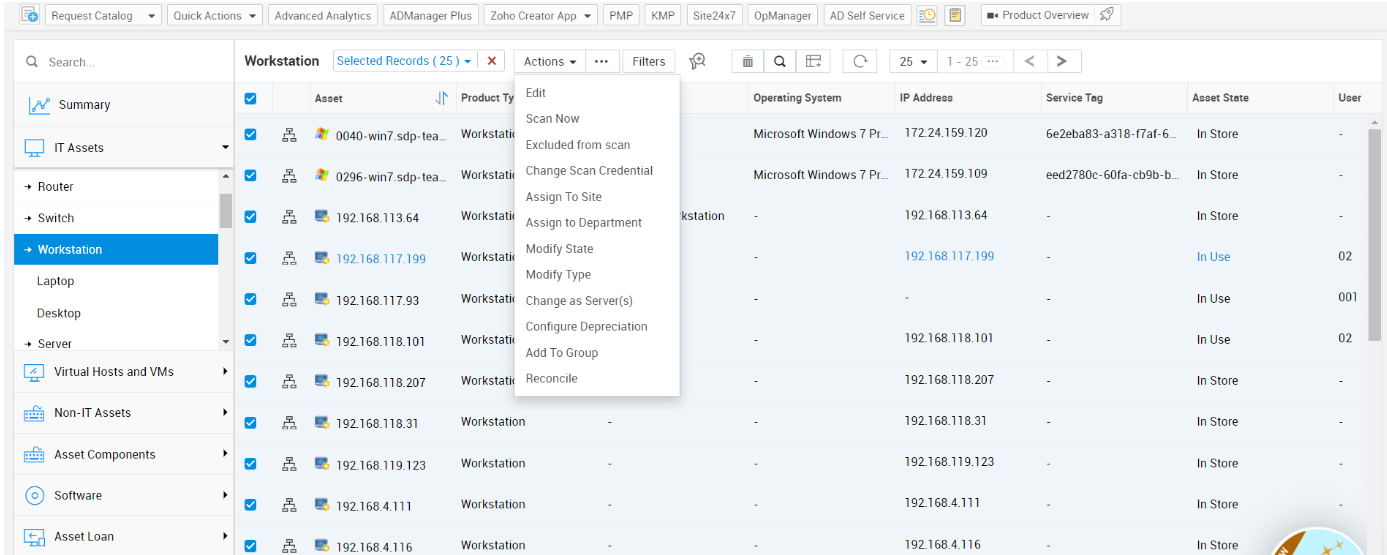This screenshot has width=1387, height=555.
Task: Uncheck the checkbox for asset 192.168.4.111
Action: click(x=250, y=505)
